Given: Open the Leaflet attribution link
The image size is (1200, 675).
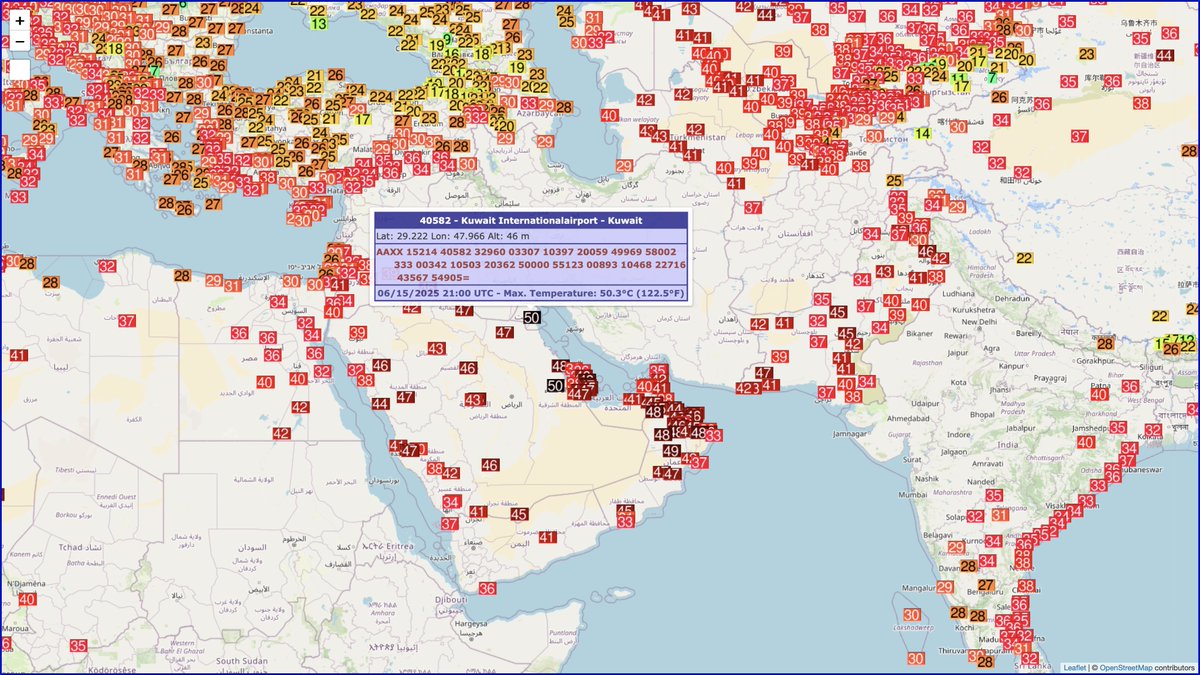Looking at the screenshot, I should (x=1074, y=667).
